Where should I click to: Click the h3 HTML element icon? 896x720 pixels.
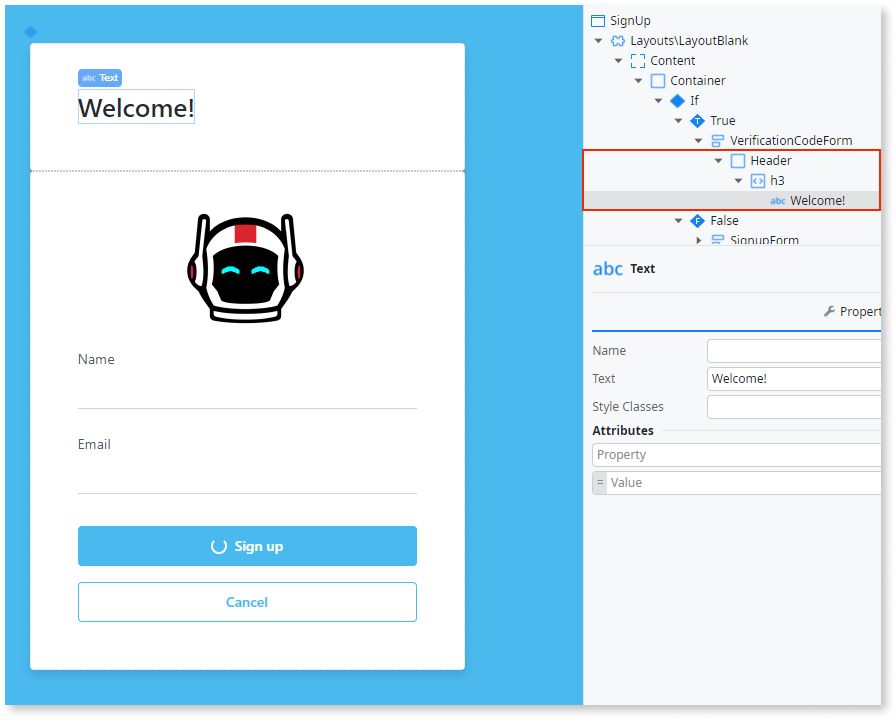[758, 181]
